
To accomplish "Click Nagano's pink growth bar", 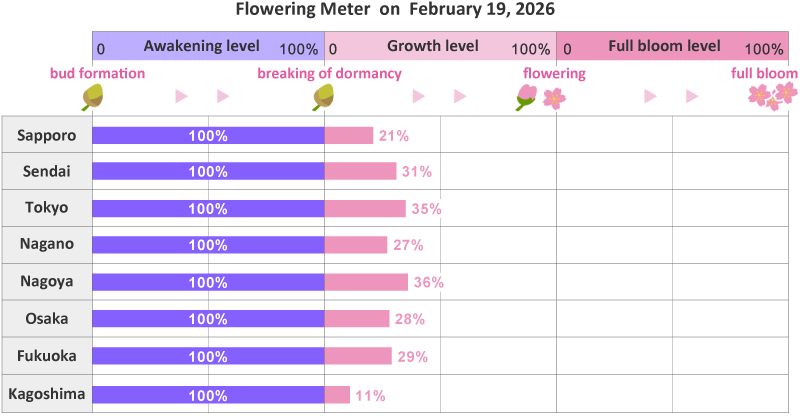I will (356, 245).
